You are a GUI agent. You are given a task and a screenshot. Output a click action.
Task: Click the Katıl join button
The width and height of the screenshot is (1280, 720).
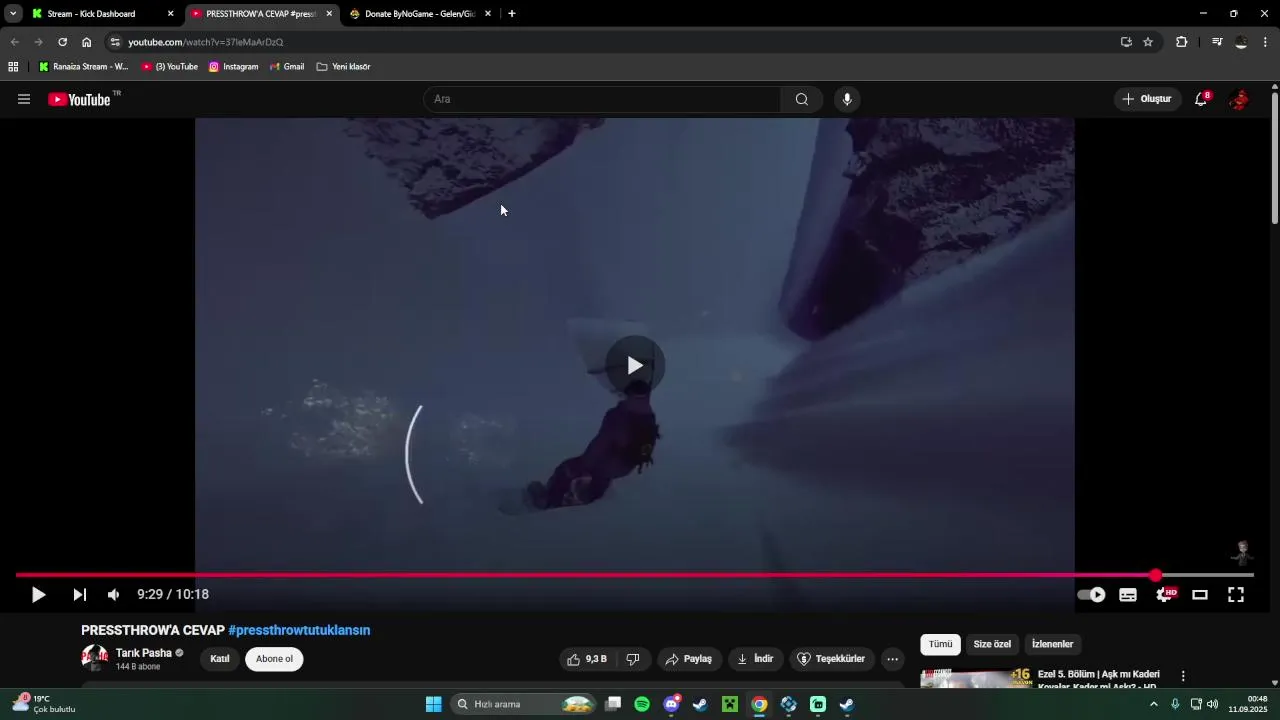point(220,659)
